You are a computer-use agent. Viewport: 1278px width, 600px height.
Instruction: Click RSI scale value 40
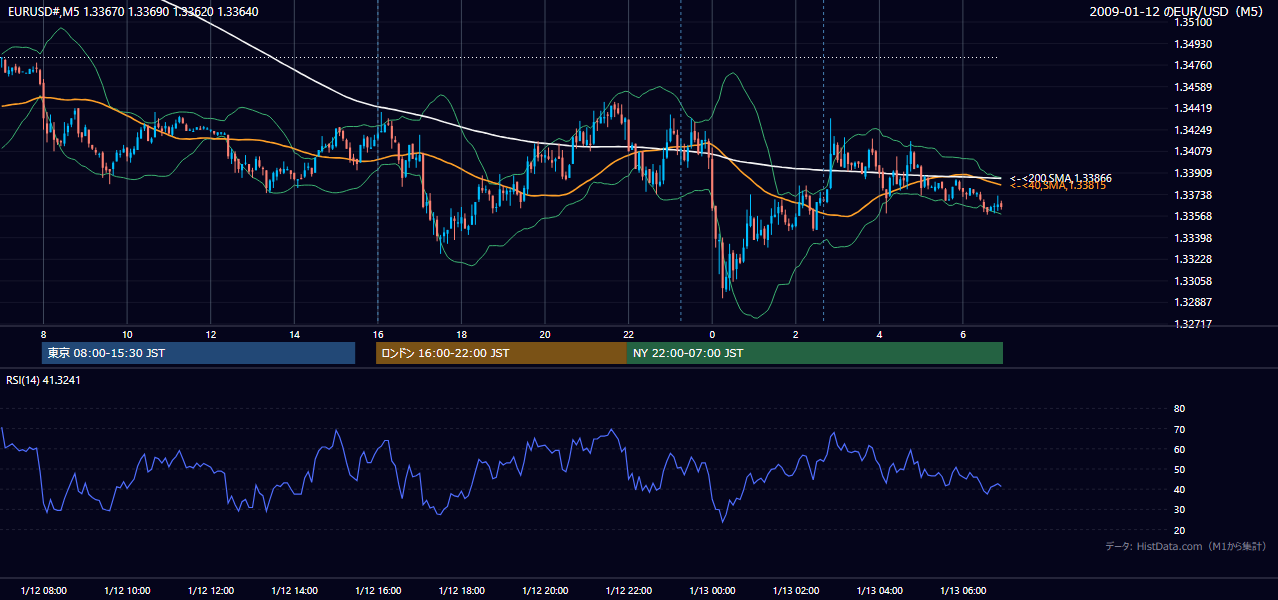coord(1179,490)
